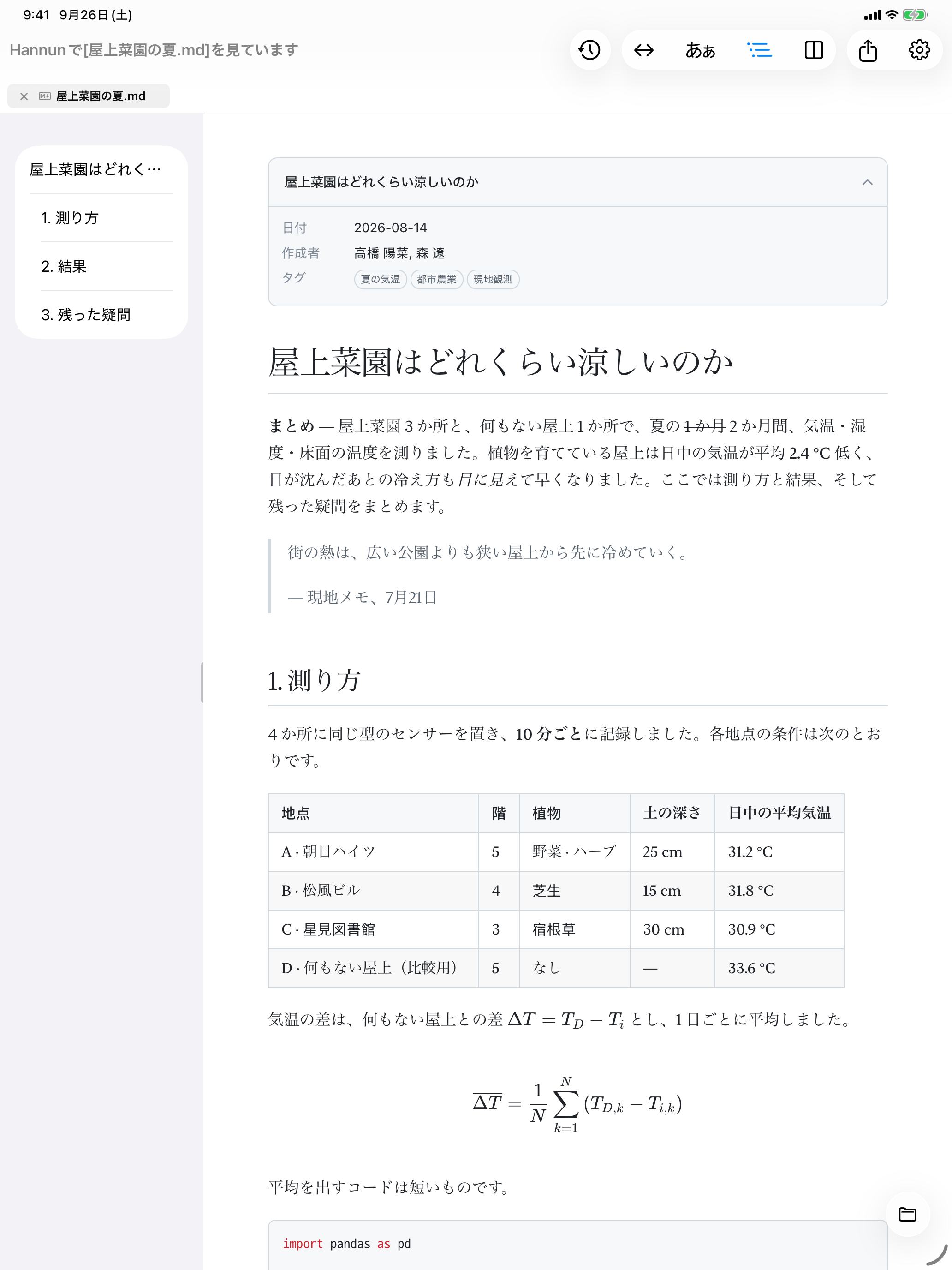Toggle the table of contents list icon
The height and width of the screenshot is (1270, 952).
click(x=759, y=50)
